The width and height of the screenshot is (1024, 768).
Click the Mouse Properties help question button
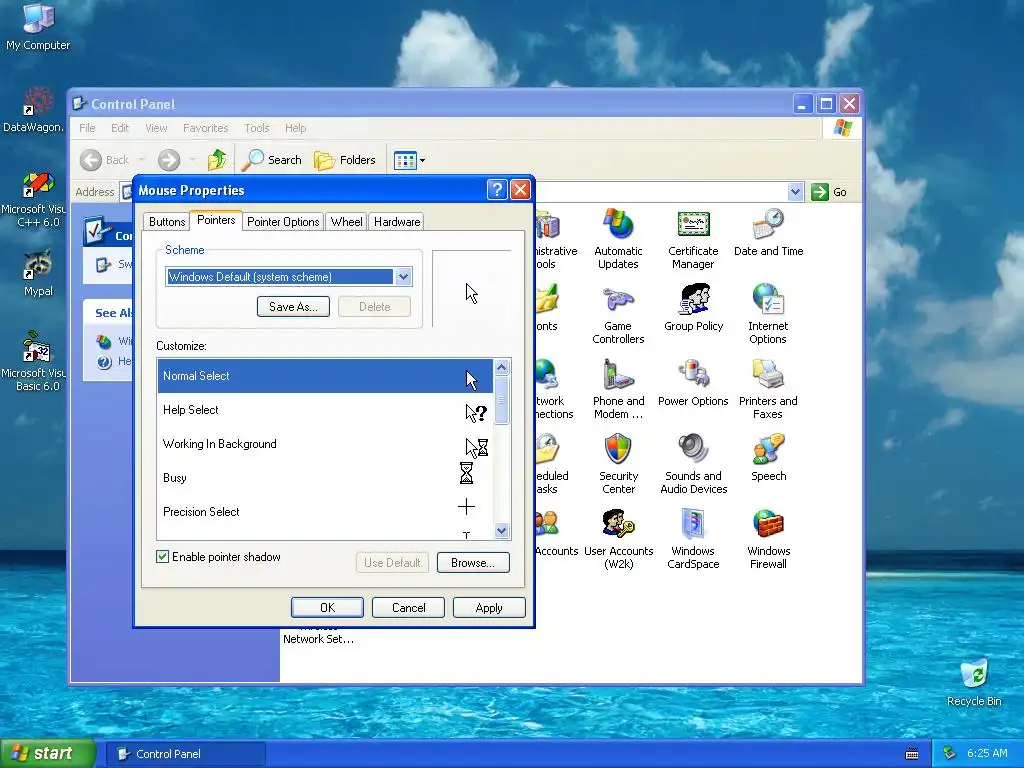point(497,190)
